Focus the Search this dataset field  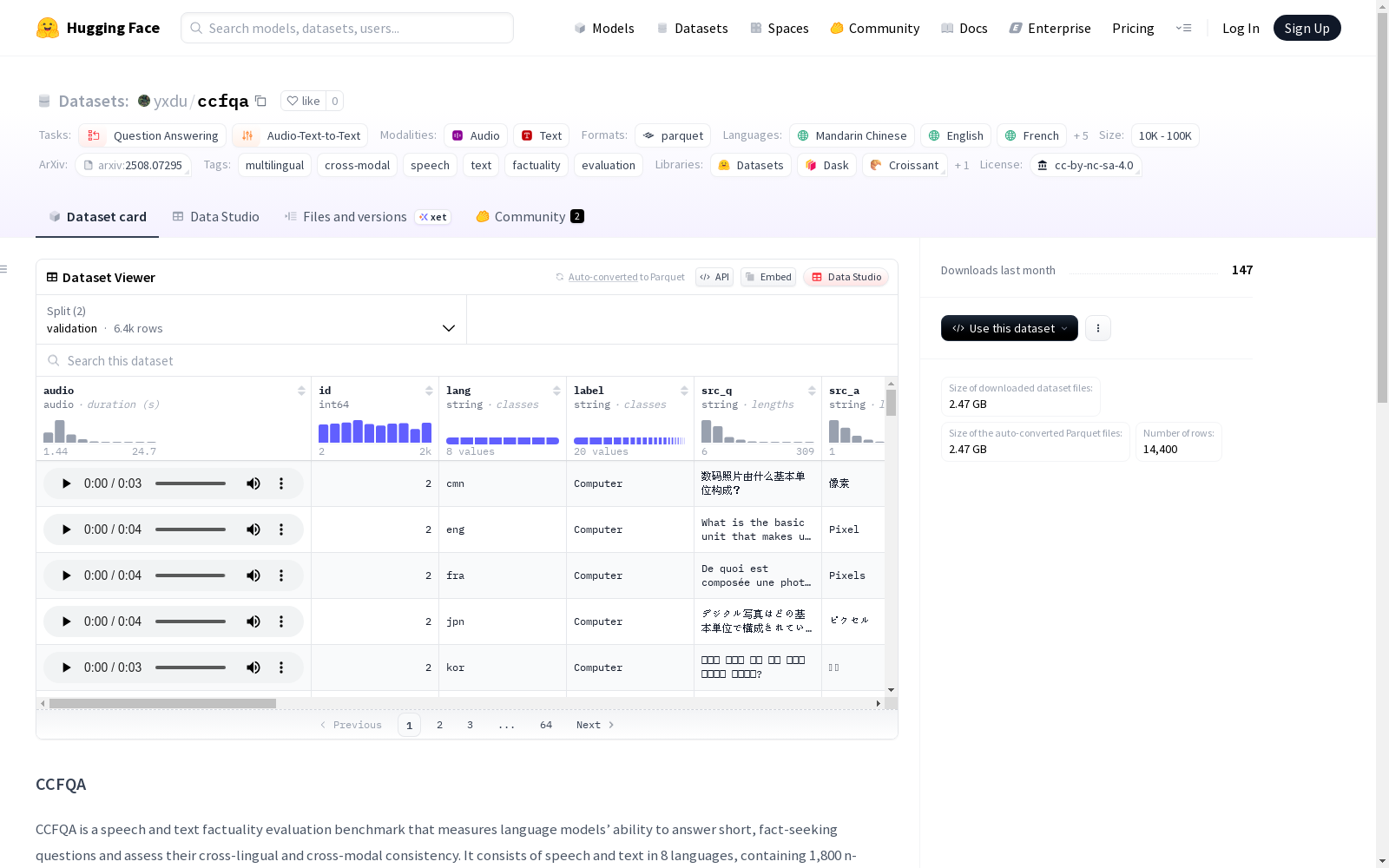coord(467,360)
